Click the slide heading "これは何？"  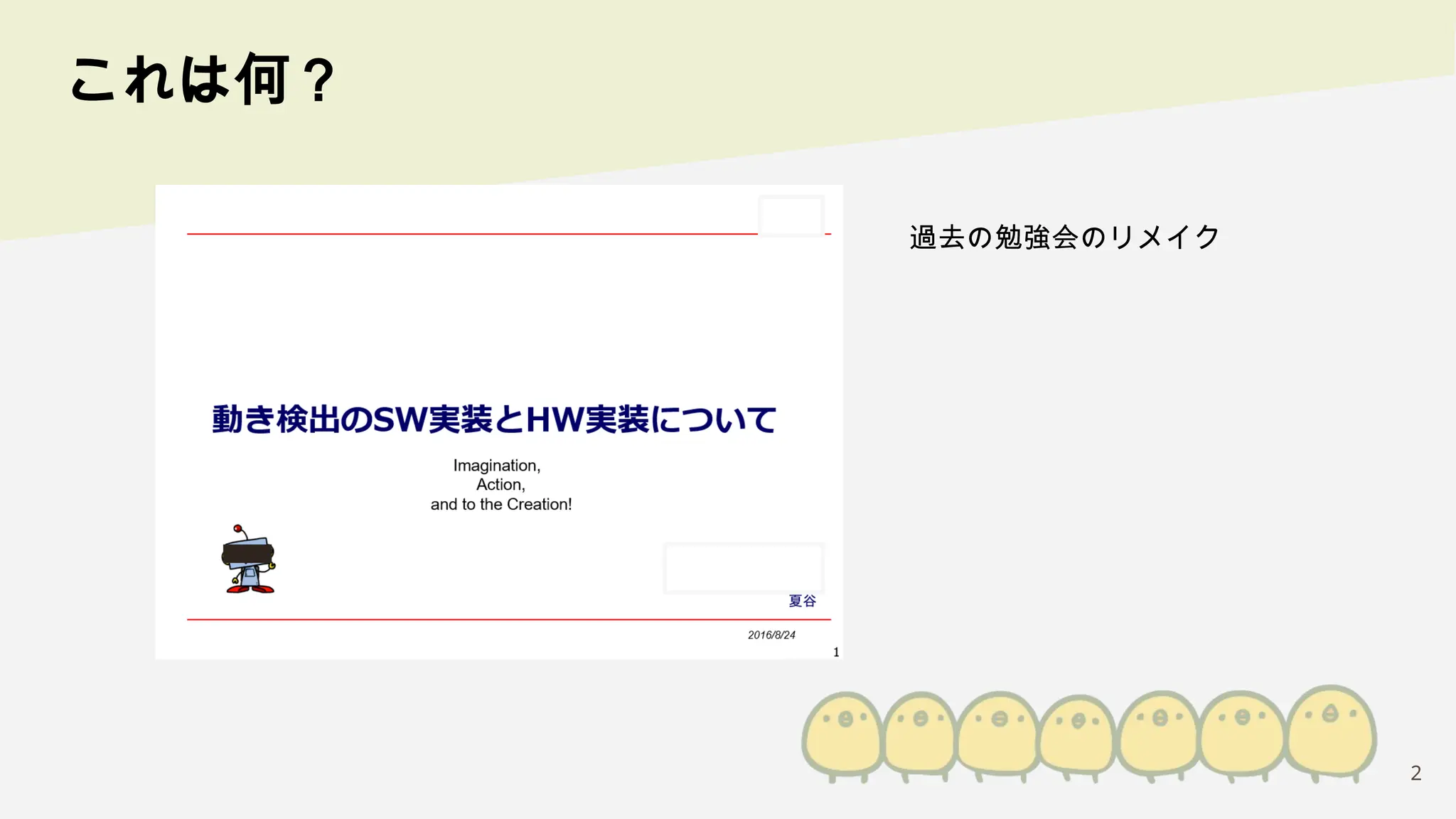203,80
